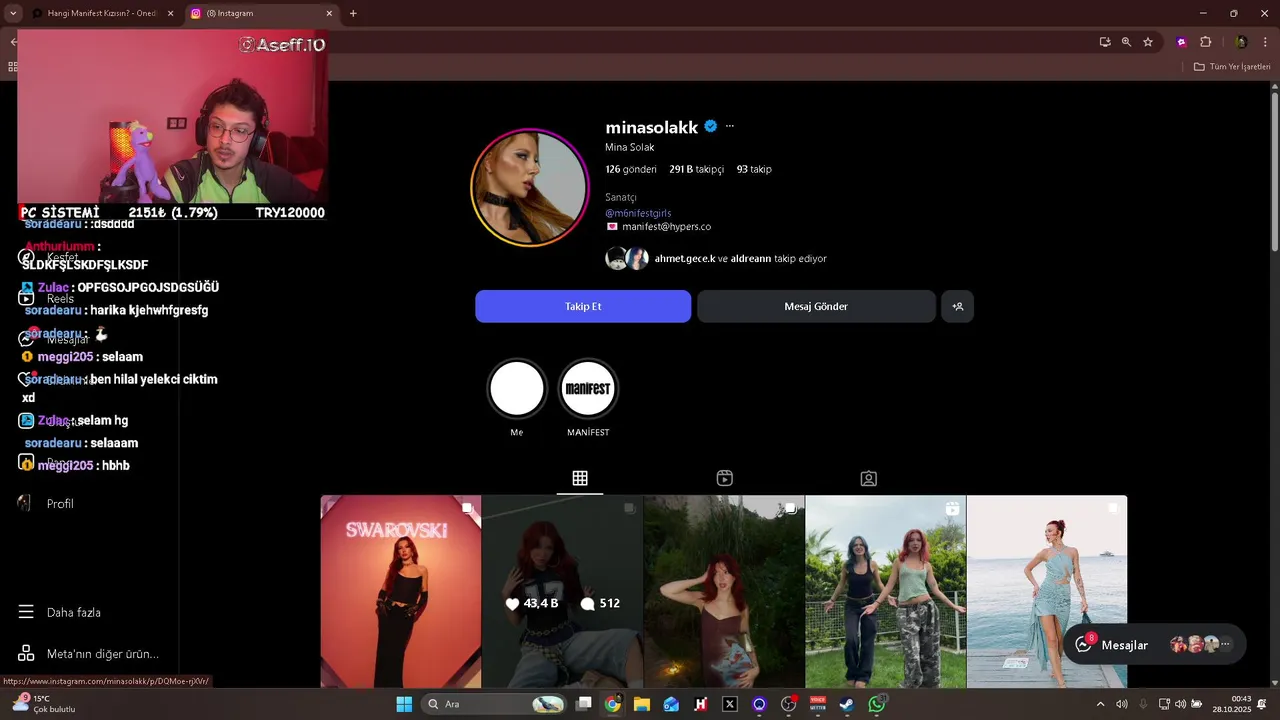The width and height of the screenshot is (1280, 720).
Task: Open the Voice Meter app in taskbar
Action: [x=818, y=704]
